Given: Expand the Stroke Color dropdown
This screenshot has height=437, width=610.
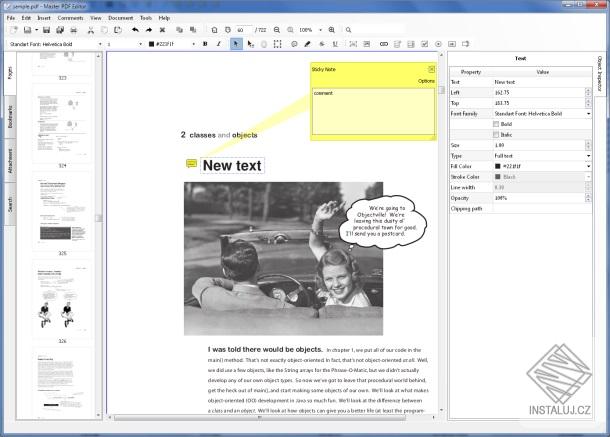Looking at the screenshot, I should pyautogui.click(x=588, y=177).
